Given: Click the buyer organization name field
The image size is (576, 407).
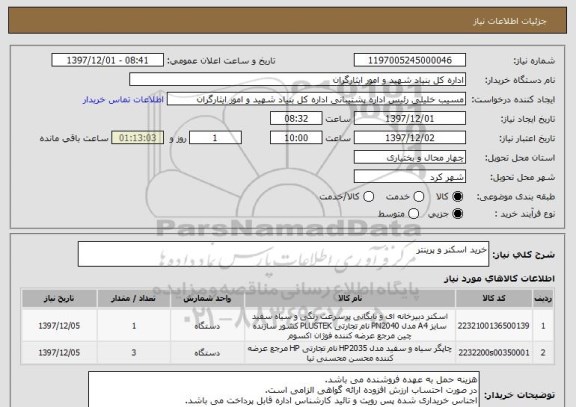Looking at the screenshot, I should coord(298,80).
